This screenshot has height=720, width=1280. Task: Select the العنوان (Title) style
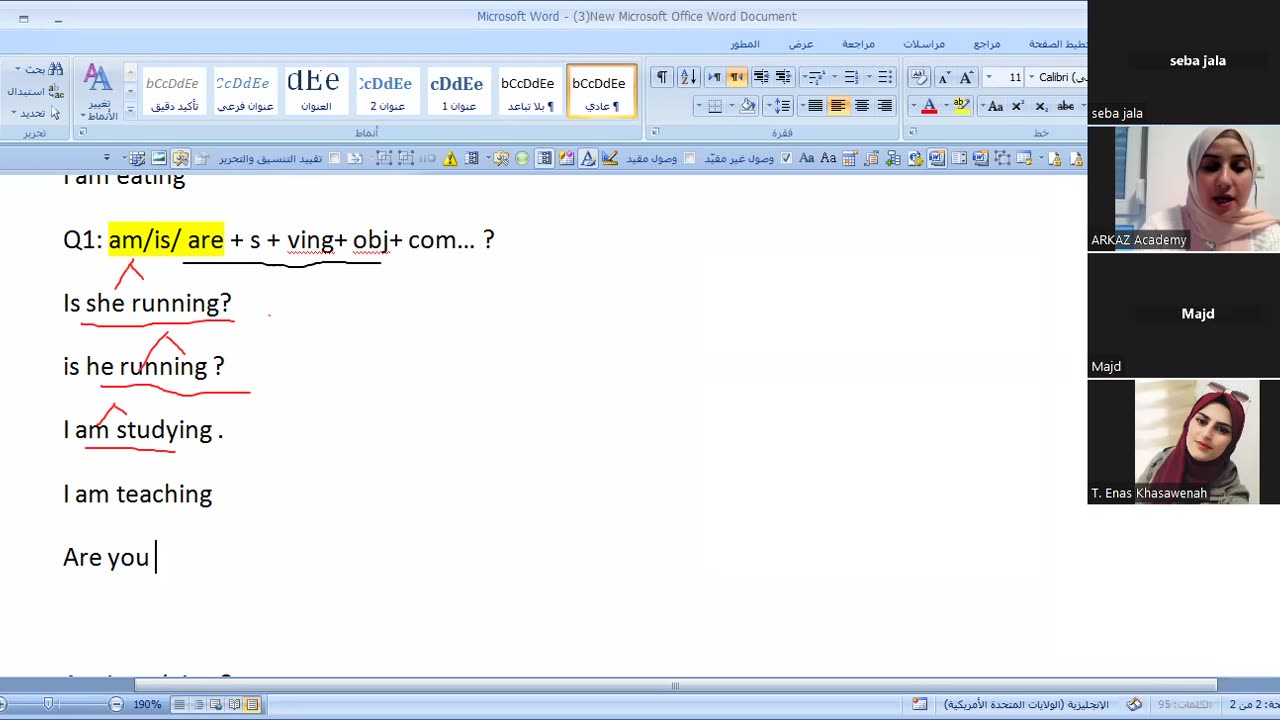tap(315, 92)
